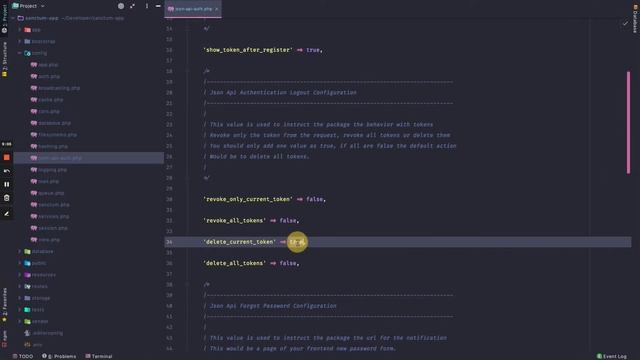Open mail.php in the file tree

click(x=48, y=181)
